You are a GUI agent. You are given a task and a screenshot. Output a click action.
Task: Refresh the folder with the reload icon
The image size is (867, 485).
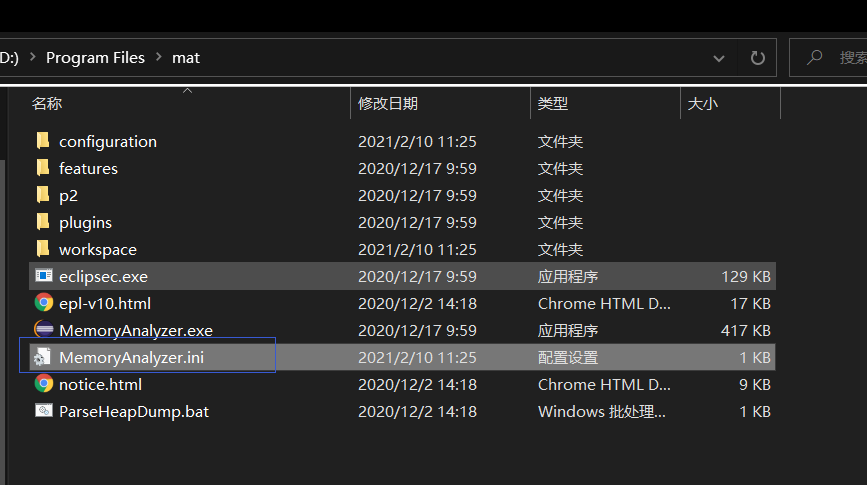758,58
